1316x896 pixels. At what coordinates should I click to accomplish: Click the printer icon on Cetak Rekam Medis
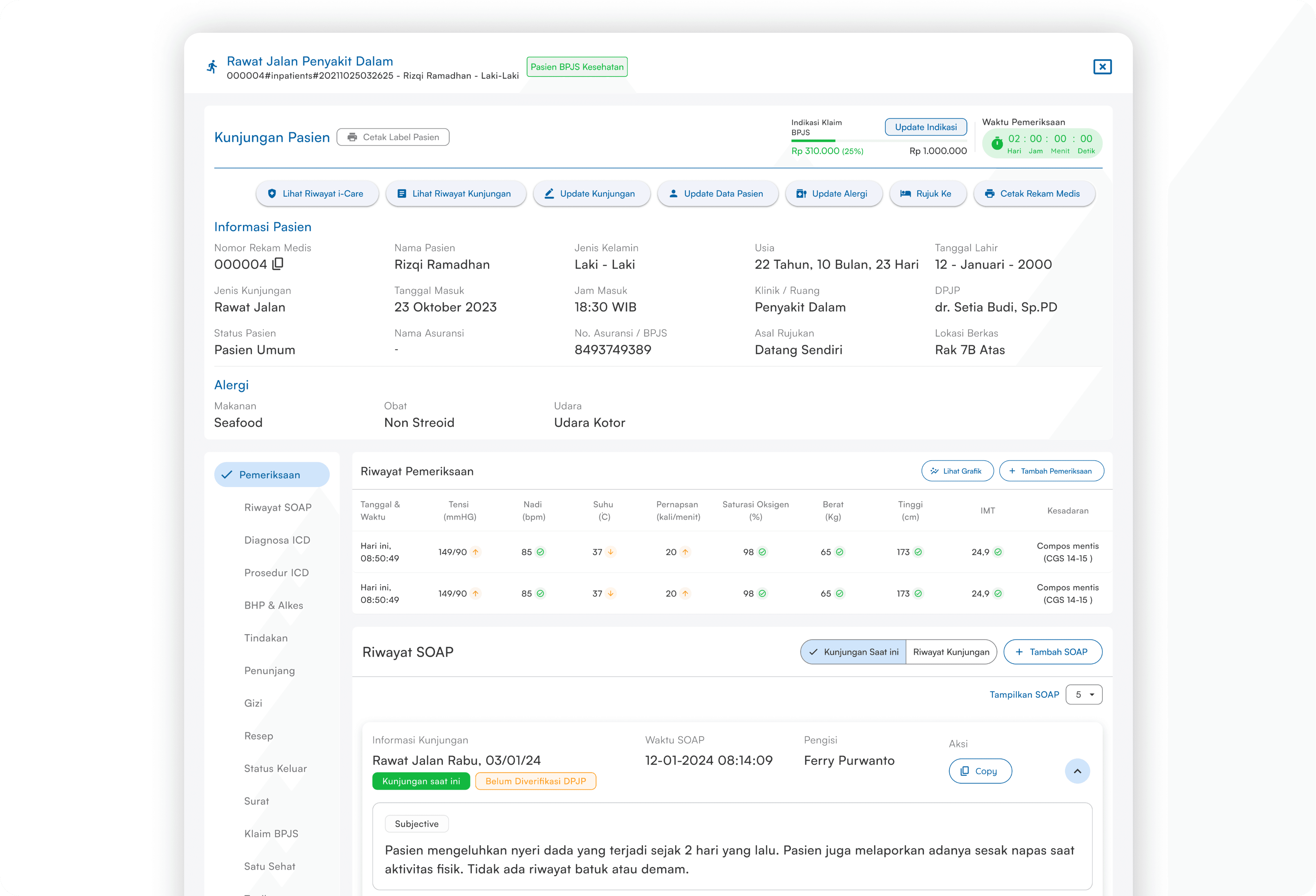pos(989,194)
